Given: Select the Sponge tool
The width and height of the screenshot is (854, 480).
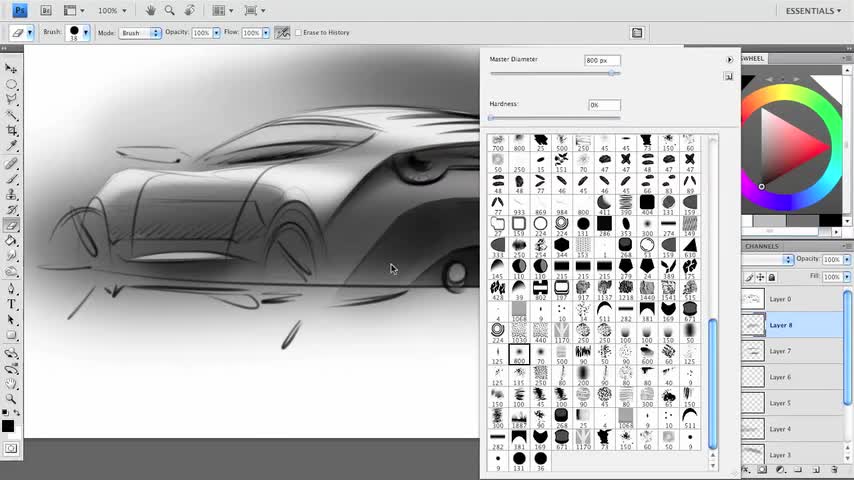Looking at the screenshot, I should coord(11,271).
